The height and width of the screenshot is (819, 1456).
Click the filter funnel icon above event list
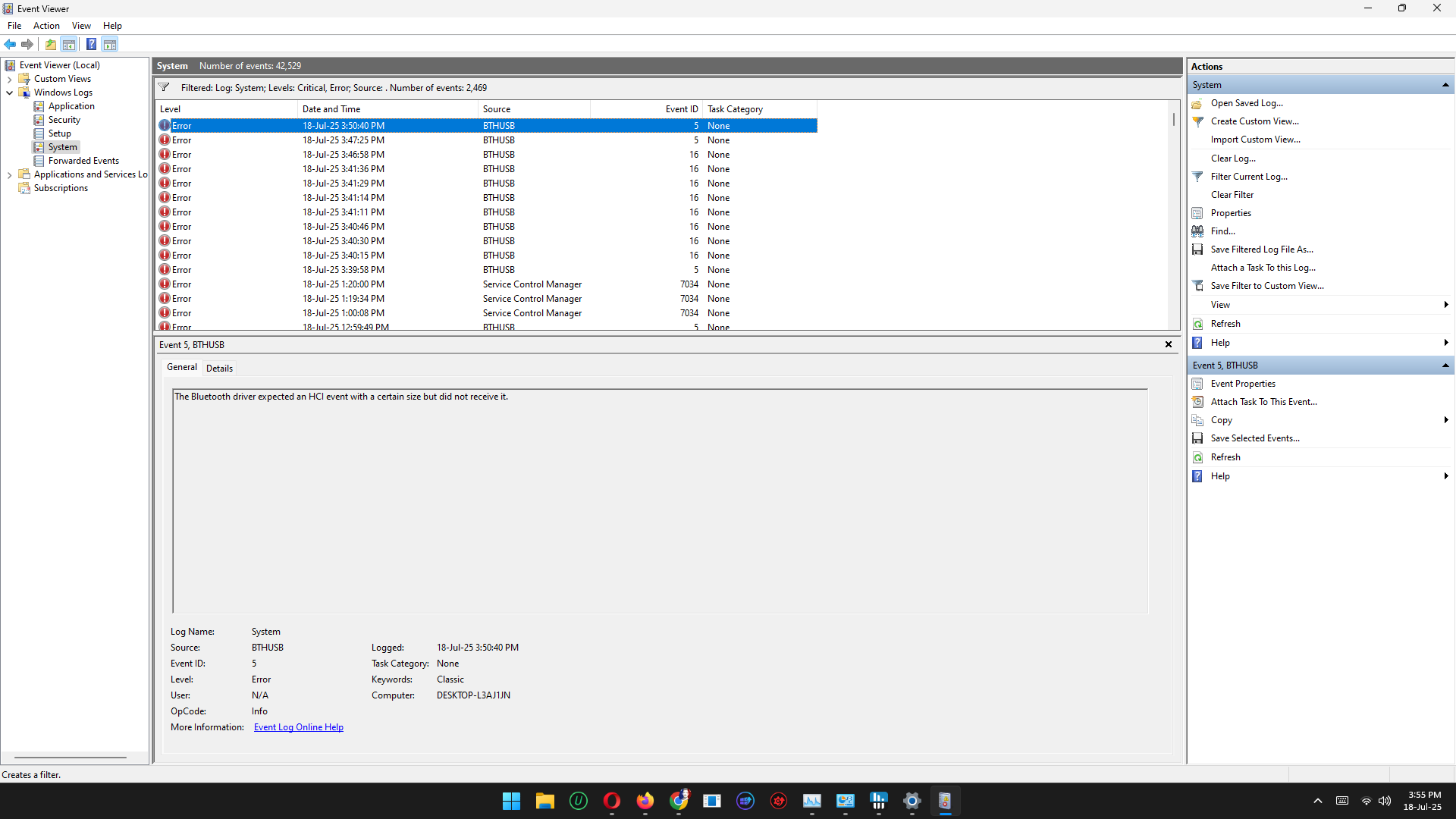coord(164,88)
